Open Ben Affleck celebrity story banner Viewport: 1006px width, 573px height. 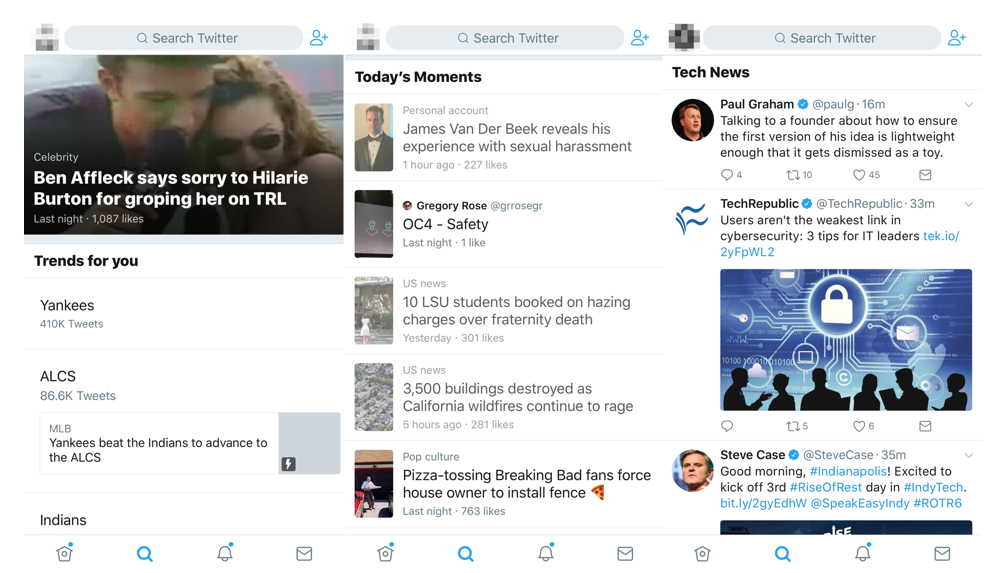(x=183, y=144)
